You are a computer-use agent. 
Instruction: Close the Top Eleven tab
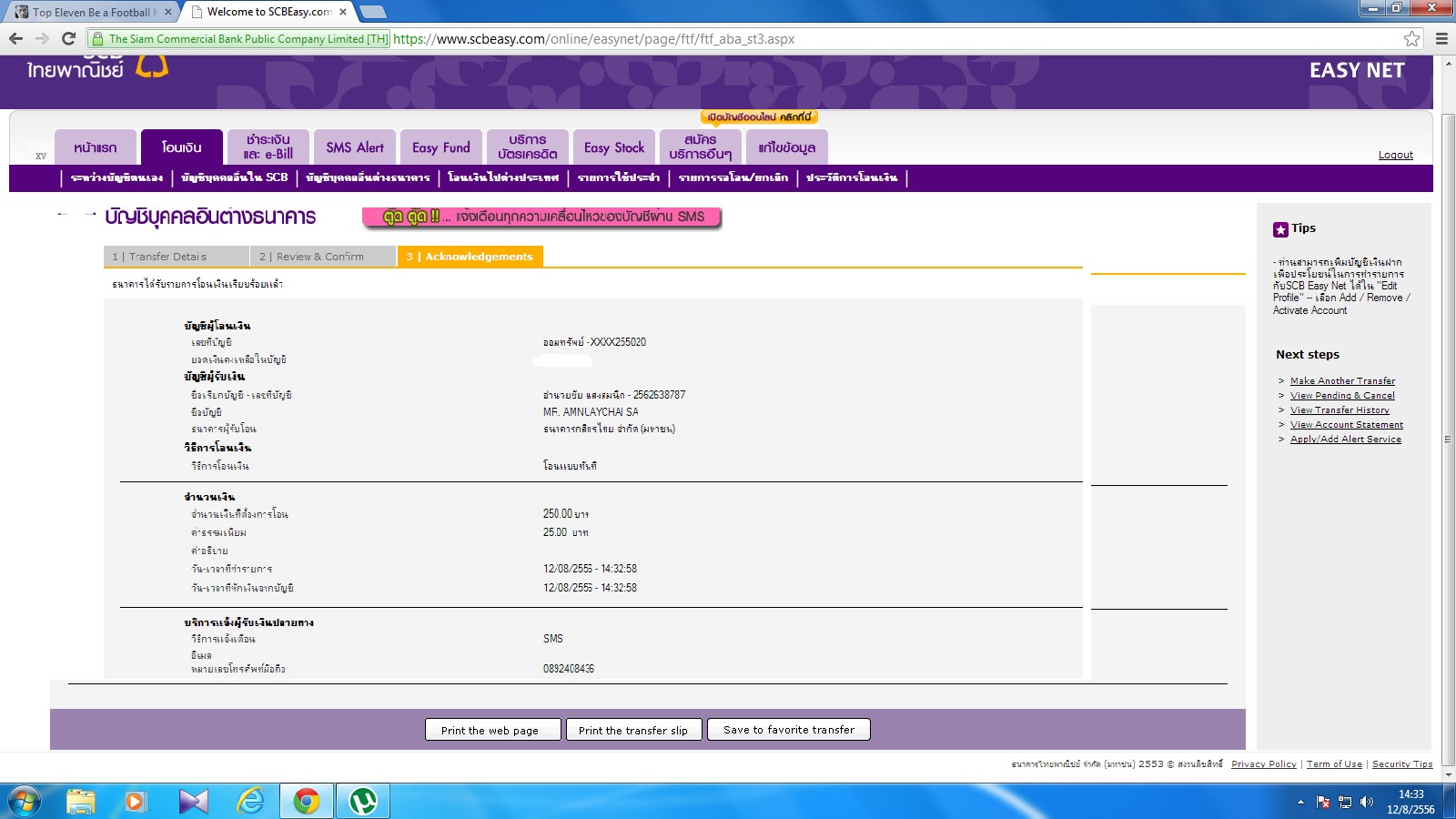coord(168,12)
